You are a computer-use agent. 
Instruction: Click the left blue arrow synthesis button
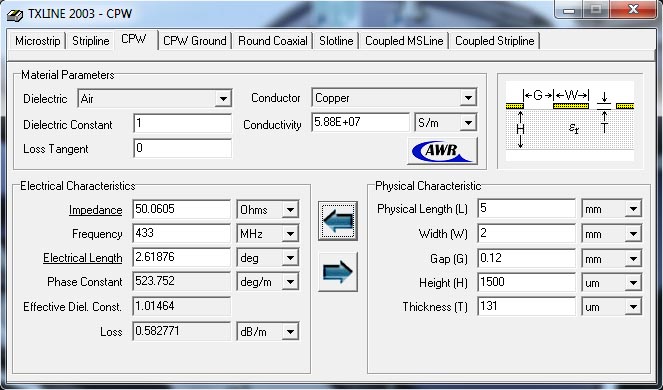pos(338,221)
